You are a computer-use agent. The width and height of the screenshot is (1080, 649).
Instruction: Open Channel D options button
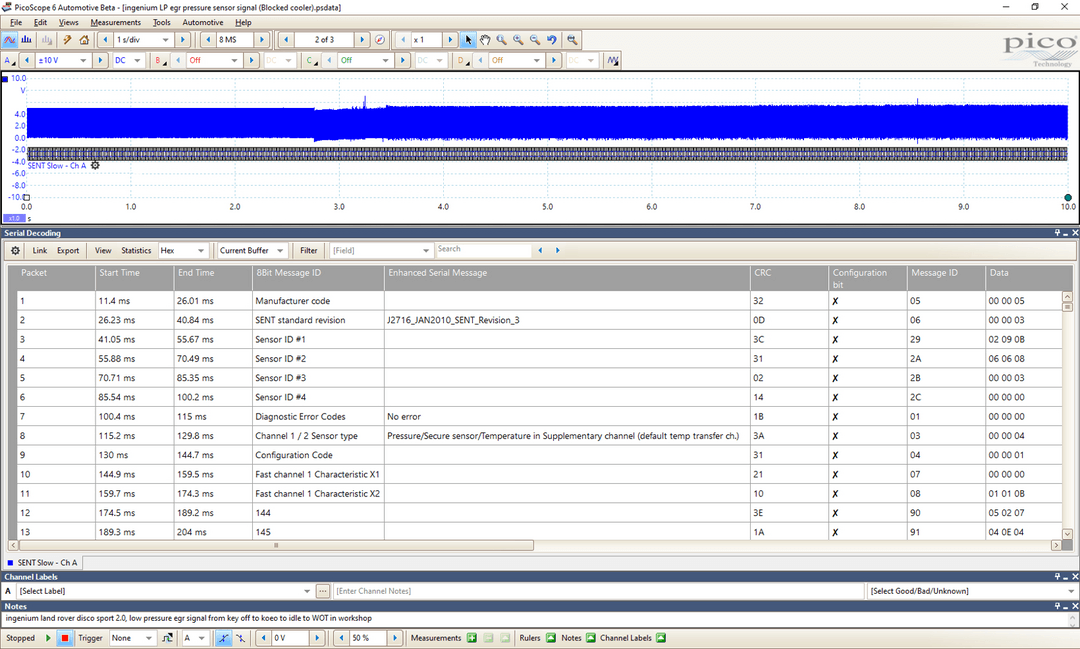(462, 61)
